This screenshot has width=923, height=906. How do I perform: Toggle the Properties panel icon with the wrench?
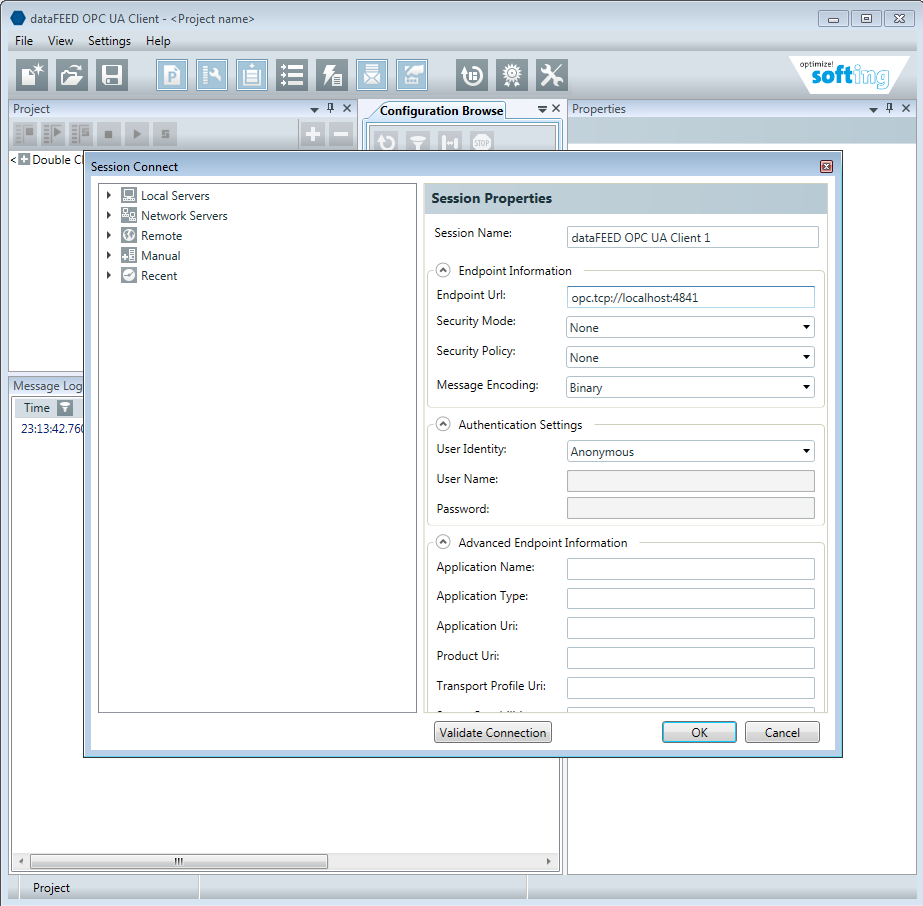click(212, 75)
